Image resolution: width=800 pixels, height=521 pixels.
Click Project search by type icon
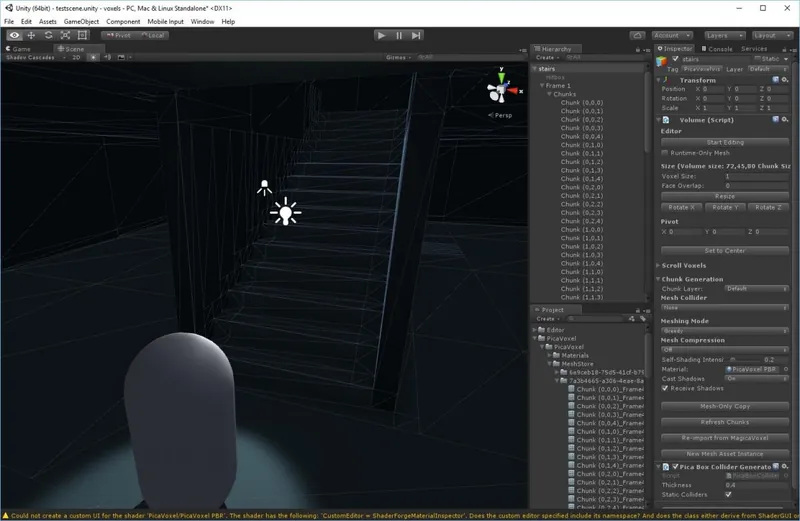632,318
